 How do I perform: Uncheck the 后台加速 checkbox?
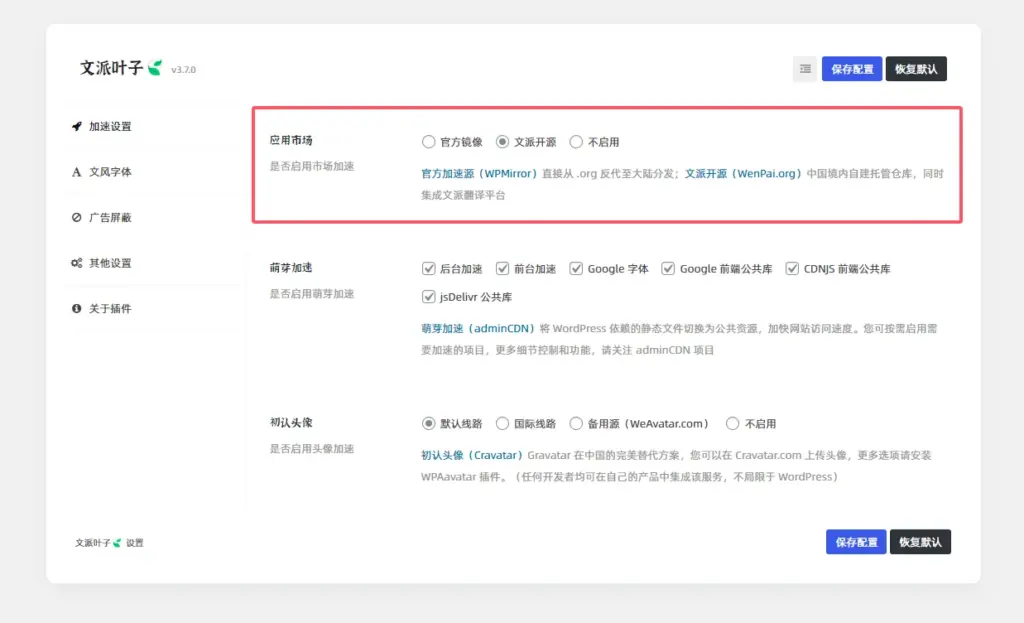click(429, 269)
